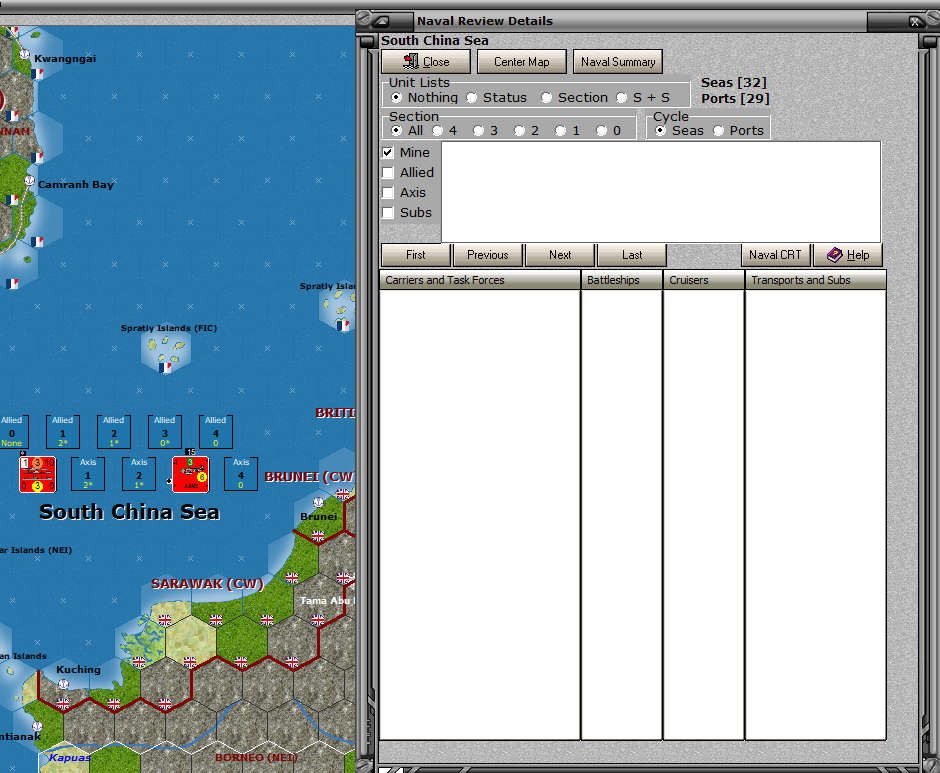Select the Nothing unit list option
Screen dimensions: 940x773
click(x=396, y=98)
